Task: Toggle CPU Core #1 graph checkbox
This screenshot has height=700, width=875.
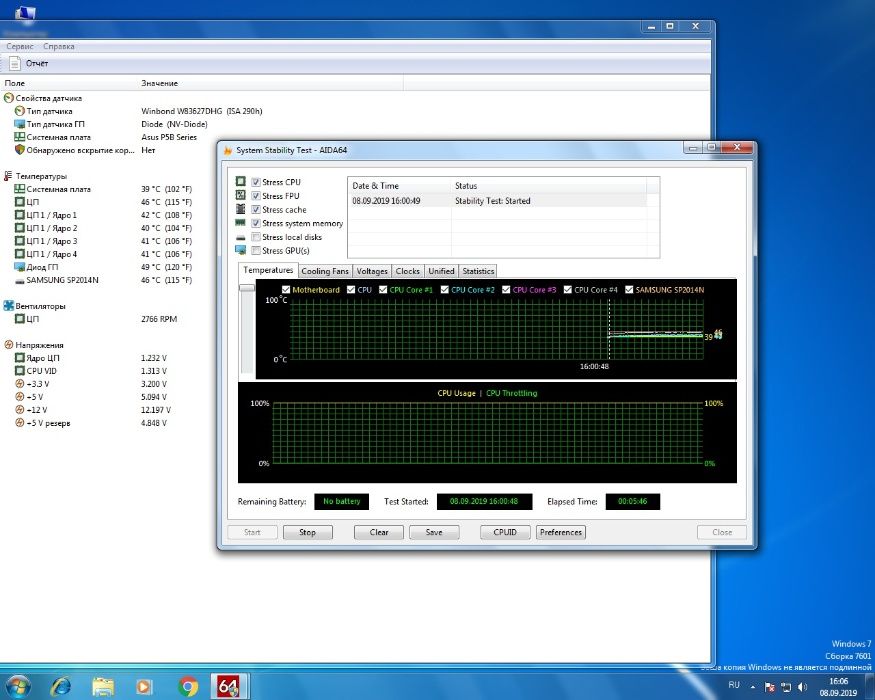Action: click(383, 290)
